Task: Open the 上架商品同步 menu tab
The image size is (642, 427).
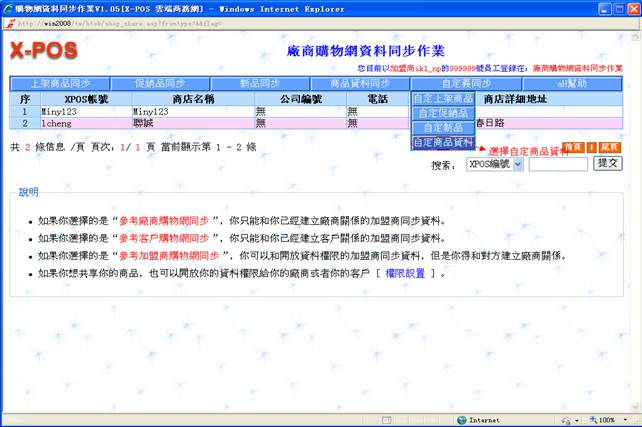Action: (60, 84)
